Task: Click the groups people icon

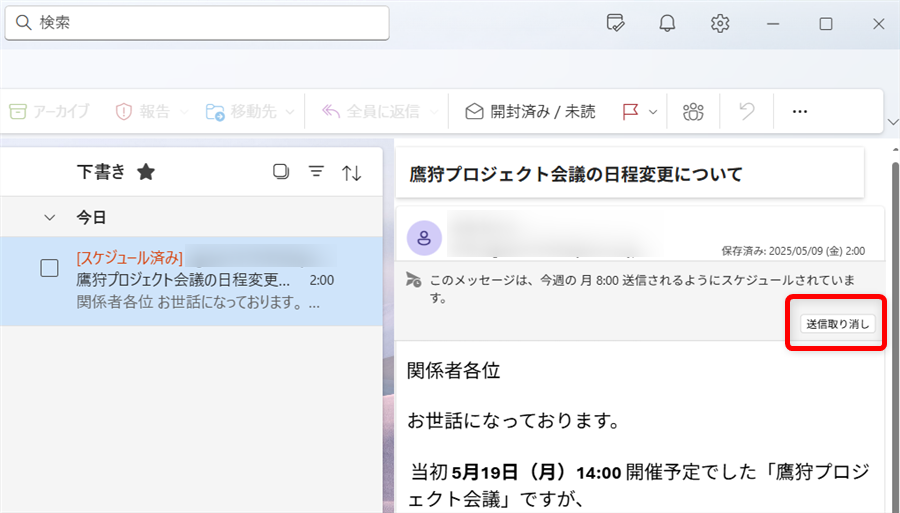Action: coord(693,112)
